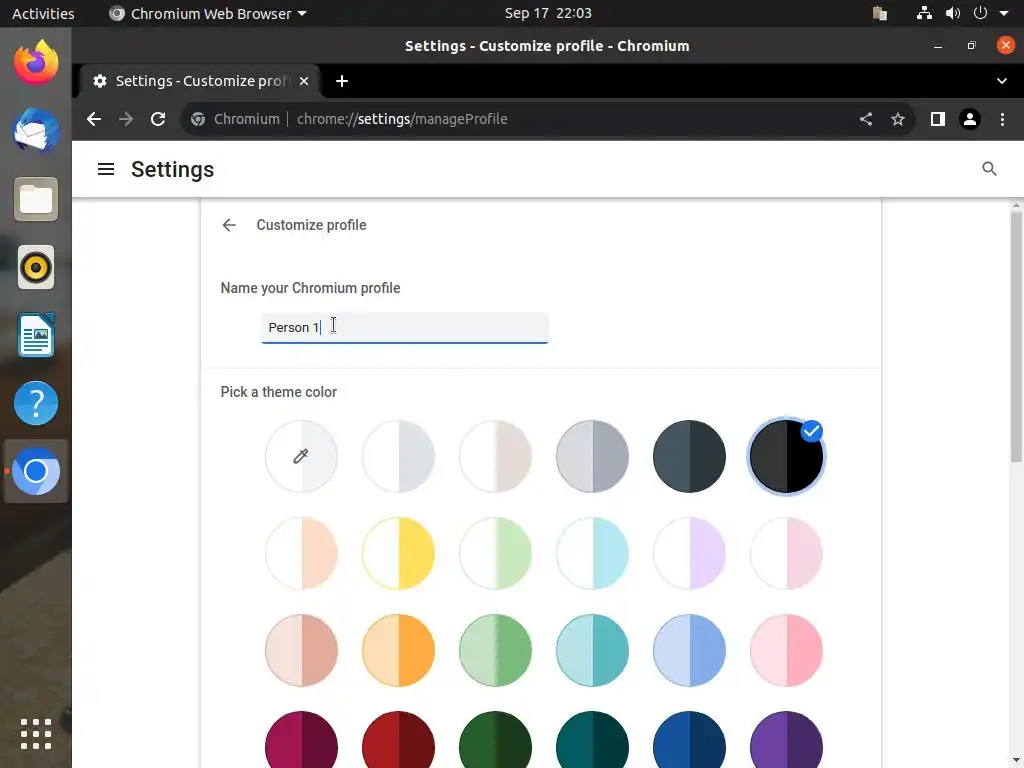Click the browser forward arrow

126,119
